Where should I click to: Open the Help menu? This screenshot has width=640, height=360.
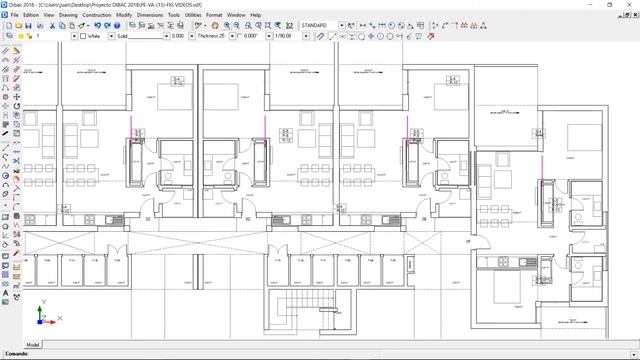(256, 15)
